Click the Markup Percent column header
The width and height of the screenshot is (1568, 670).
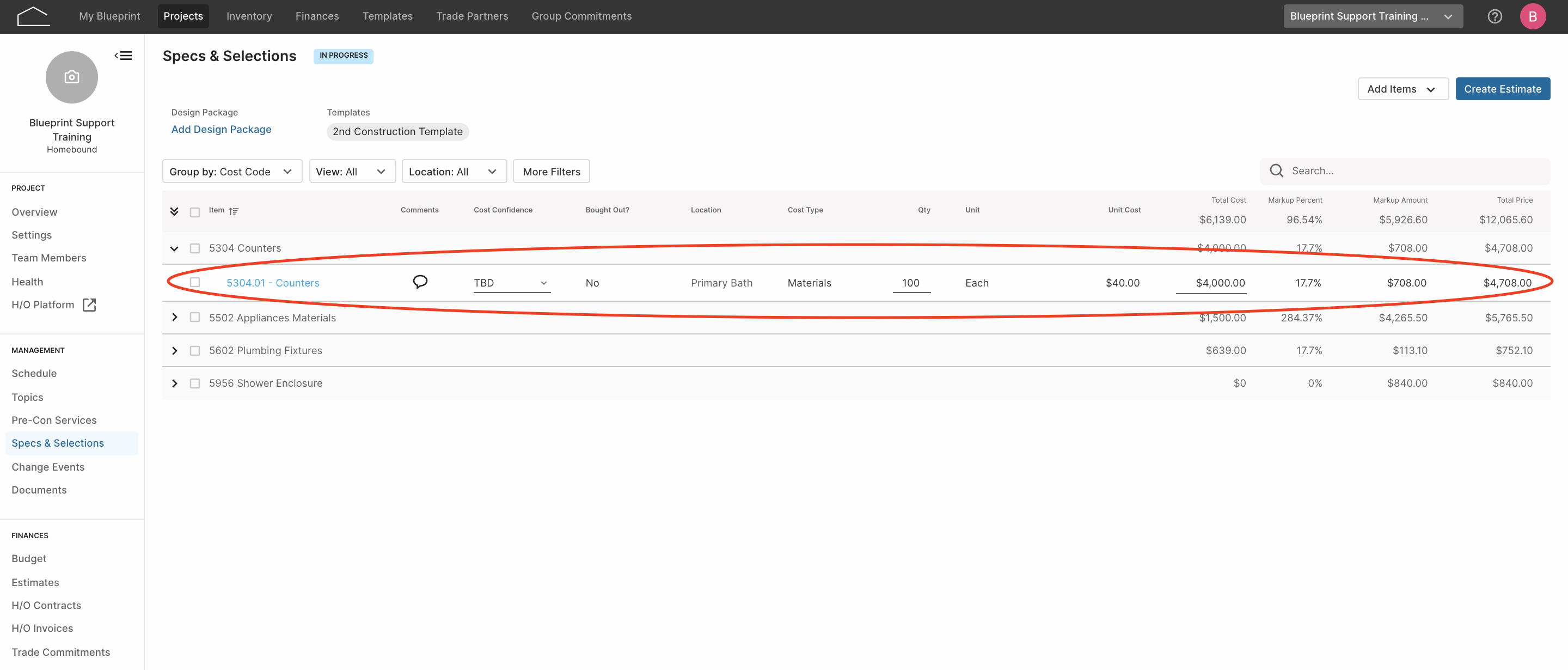1295,200
